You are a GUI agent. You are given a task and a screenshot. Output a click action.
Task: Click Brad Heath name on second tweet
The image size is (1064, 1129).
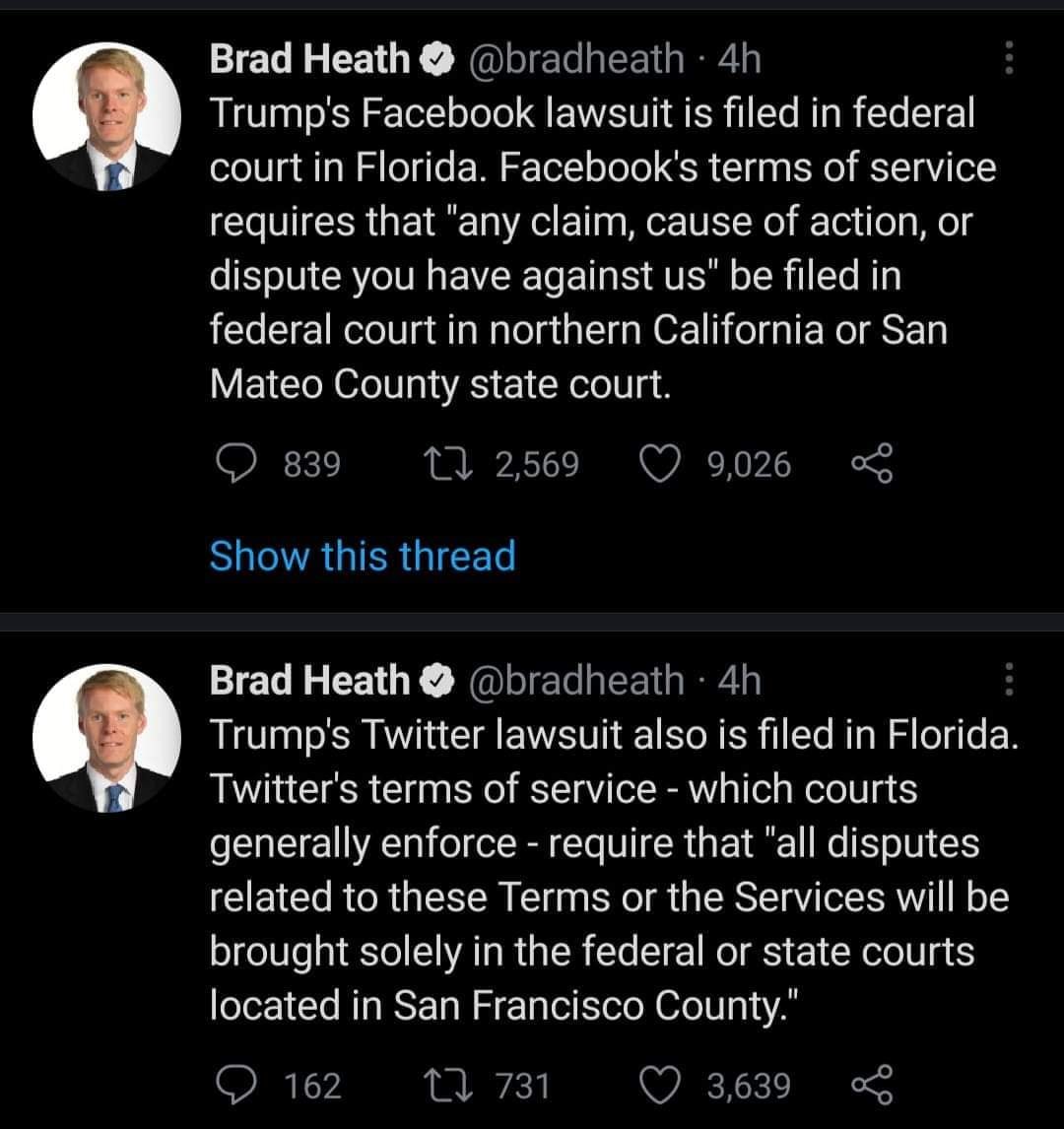click(309, 681)
